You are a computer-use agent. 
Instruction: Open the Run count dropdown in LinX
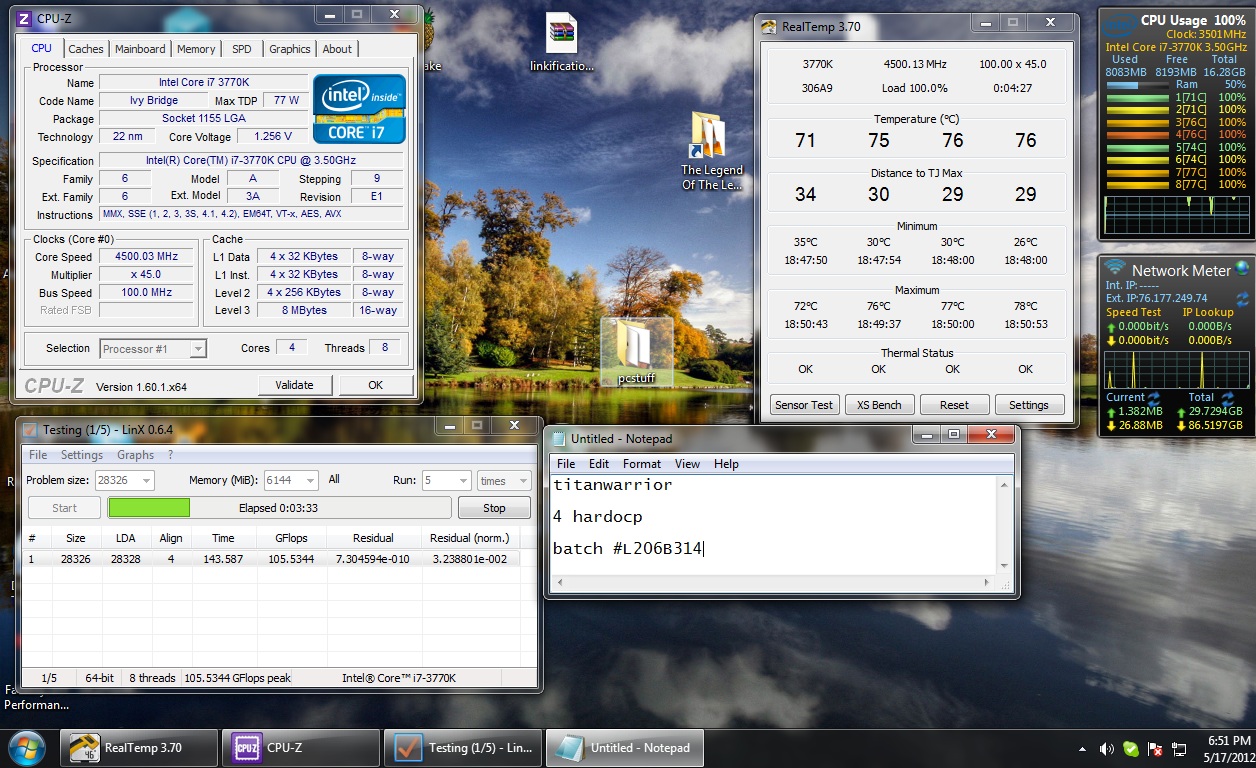pos(462,481)
